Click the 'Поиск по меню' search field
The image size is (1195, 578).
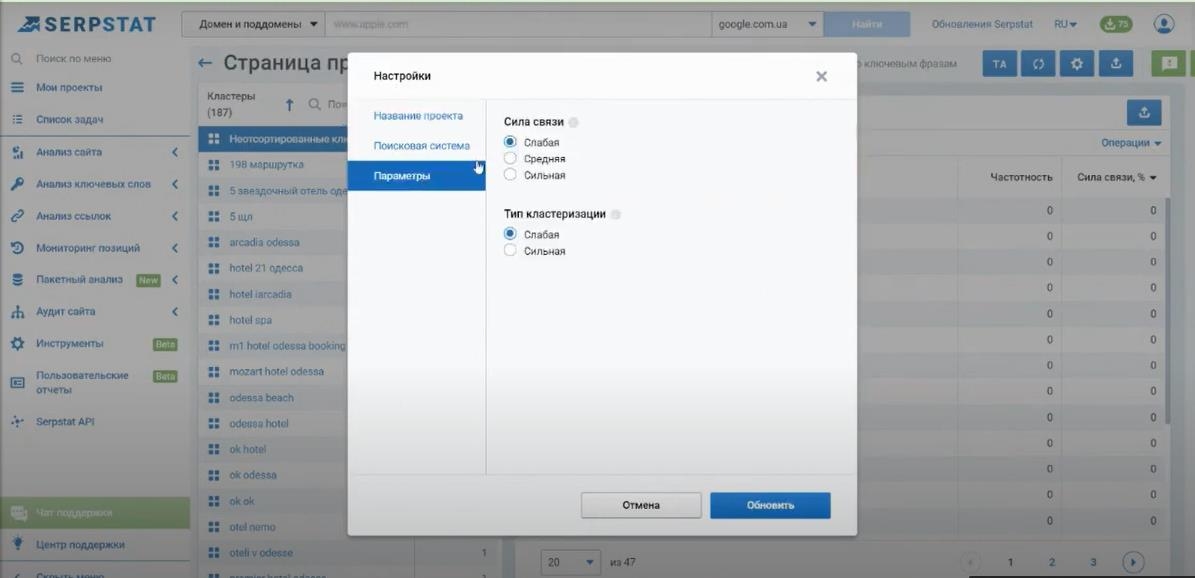pyautogui.click(x=74, y=59)
